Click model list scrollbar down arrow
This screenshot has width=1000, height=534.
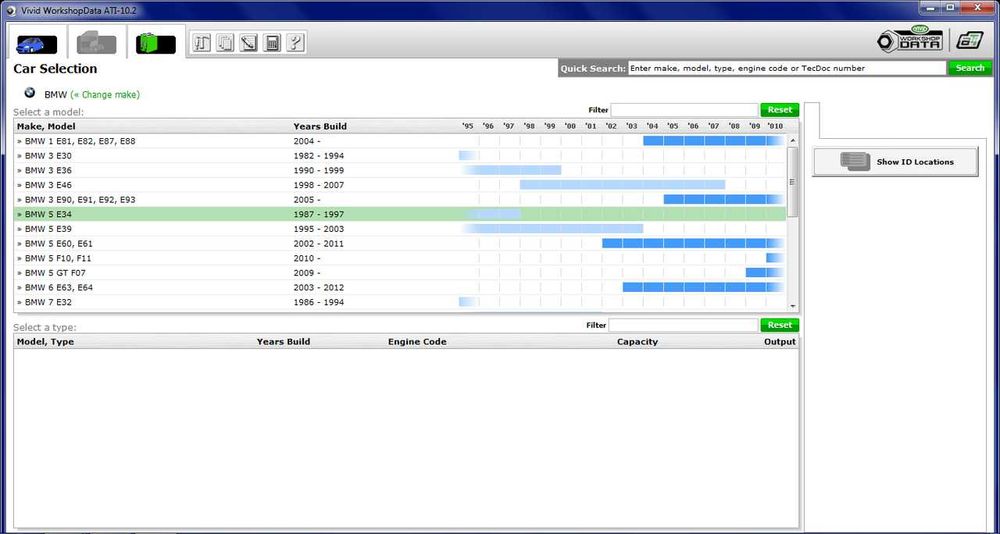coord(793,306)
